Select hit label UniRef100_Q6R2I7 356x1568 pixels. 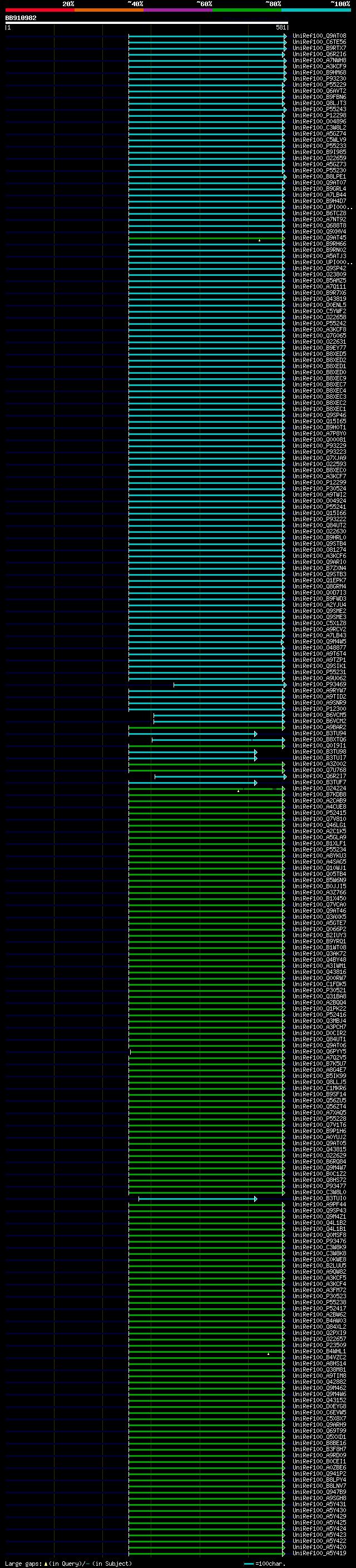(319, 776)
